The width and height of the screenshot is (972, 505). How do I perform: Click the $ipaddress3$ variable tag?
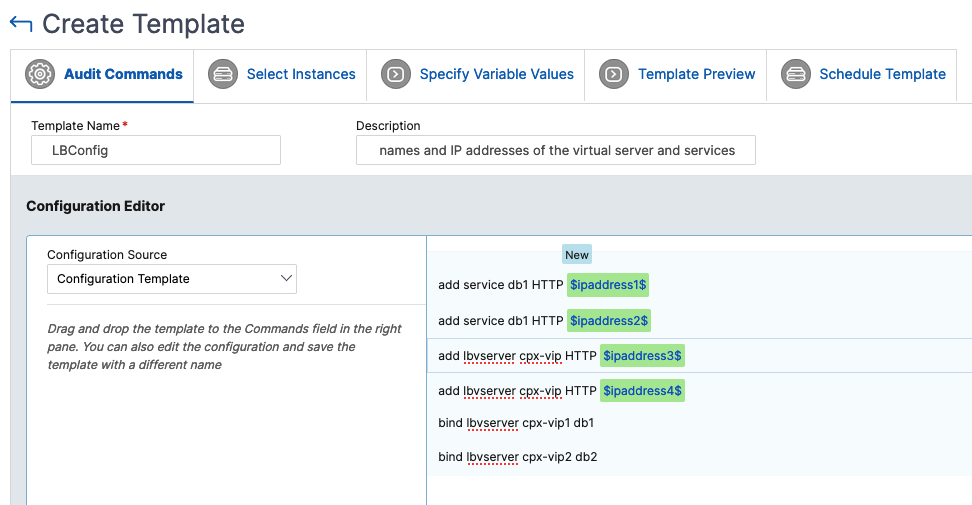(642, 356)
